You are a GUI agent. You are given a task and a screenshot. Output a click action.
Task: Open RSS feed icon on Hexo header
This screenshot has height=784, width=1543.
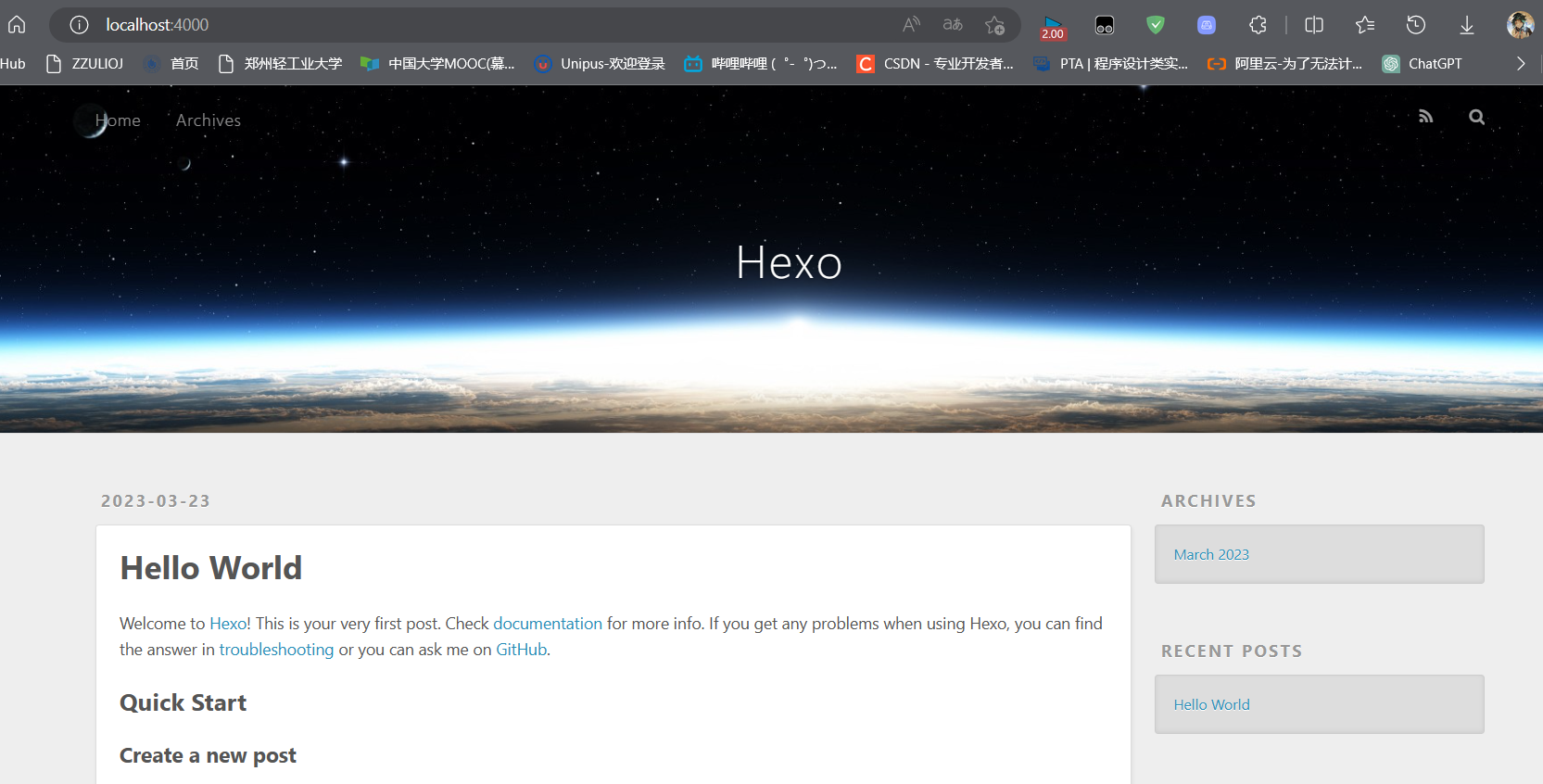point(1425,117)
